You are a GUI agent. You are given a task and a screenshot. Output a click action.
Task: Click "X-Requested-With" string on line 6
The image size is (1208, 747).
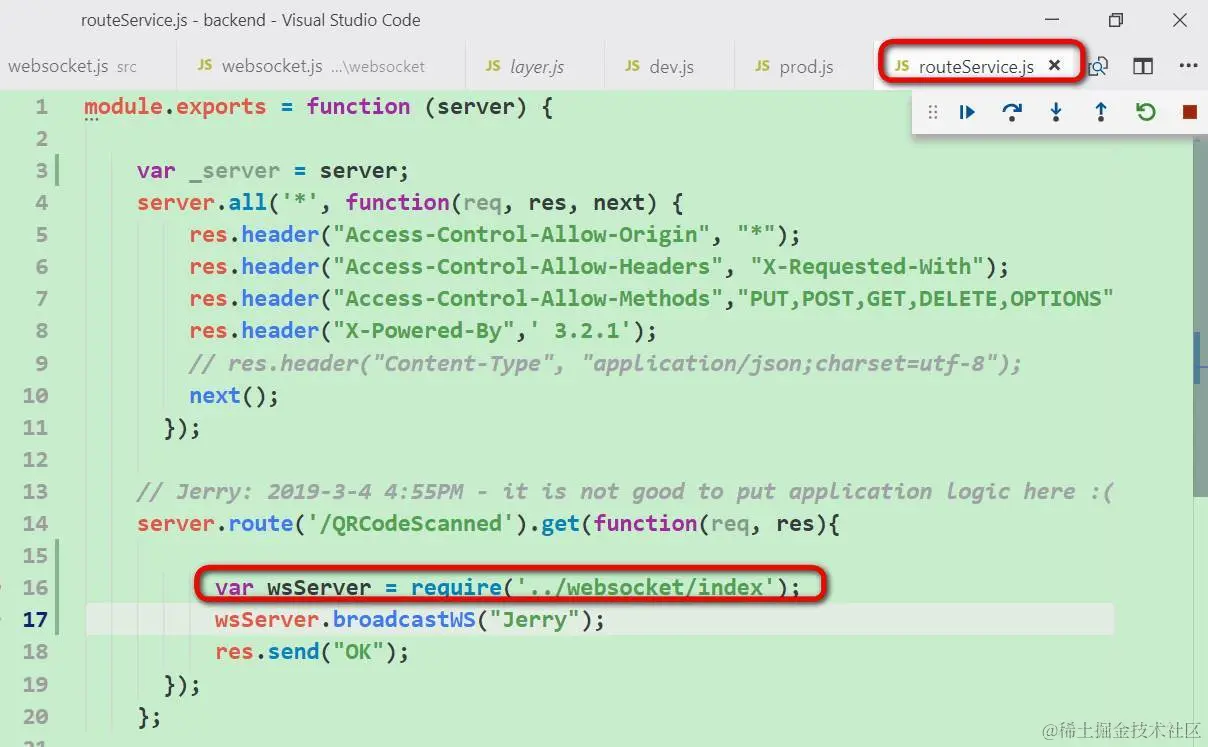pyautogui.click(x=868, y=267)
